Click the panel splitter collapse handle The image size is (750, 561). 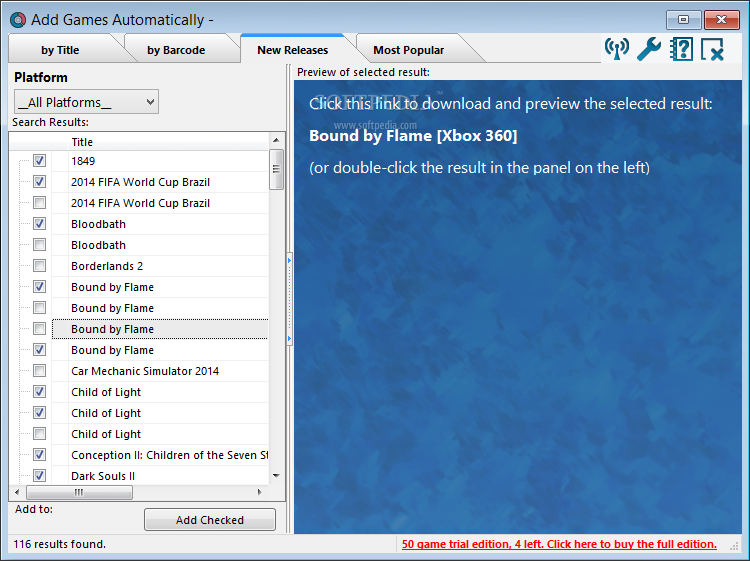click(289, 299)
